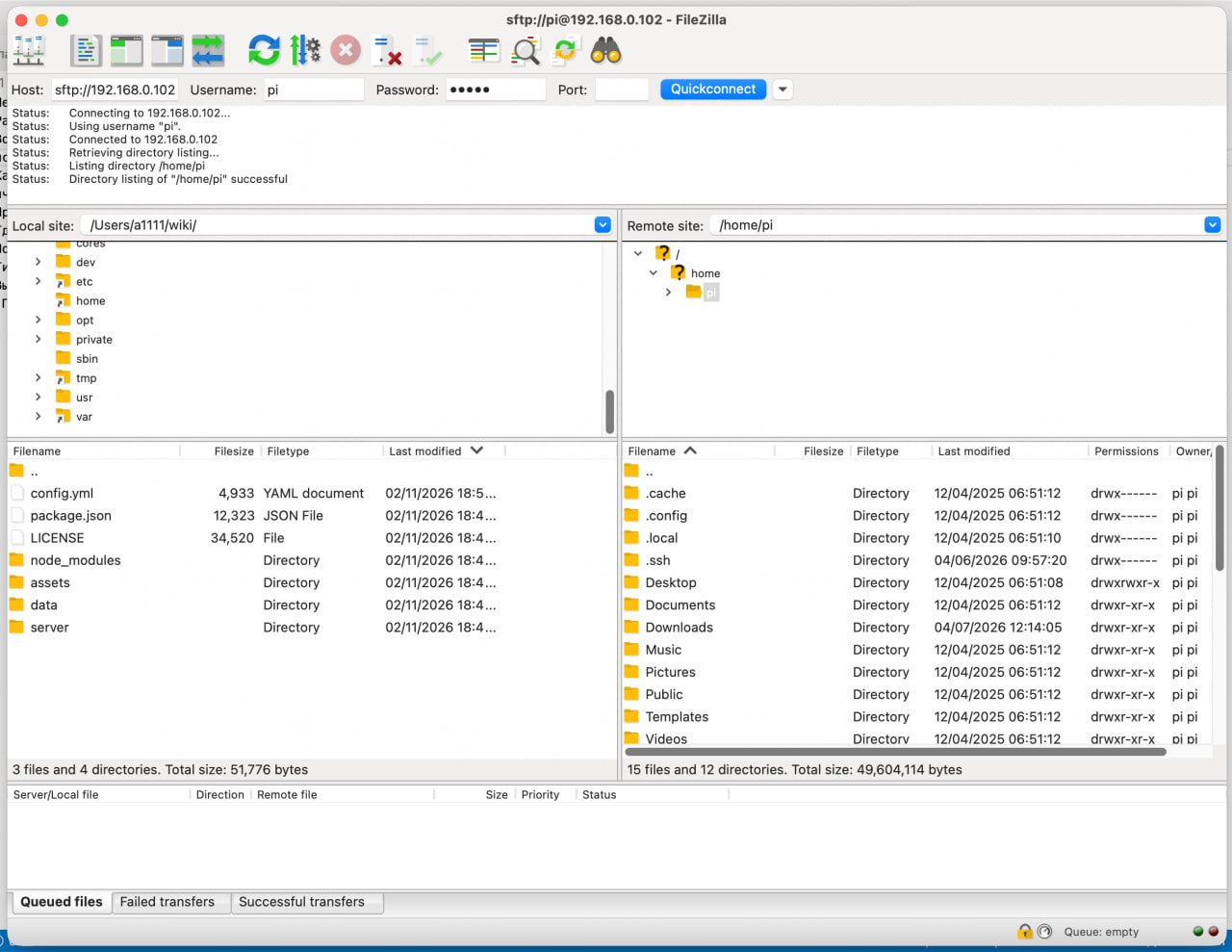Enable synchronized browsing
The height and width of the screenshot is (952, 1232).
point(565,50)
